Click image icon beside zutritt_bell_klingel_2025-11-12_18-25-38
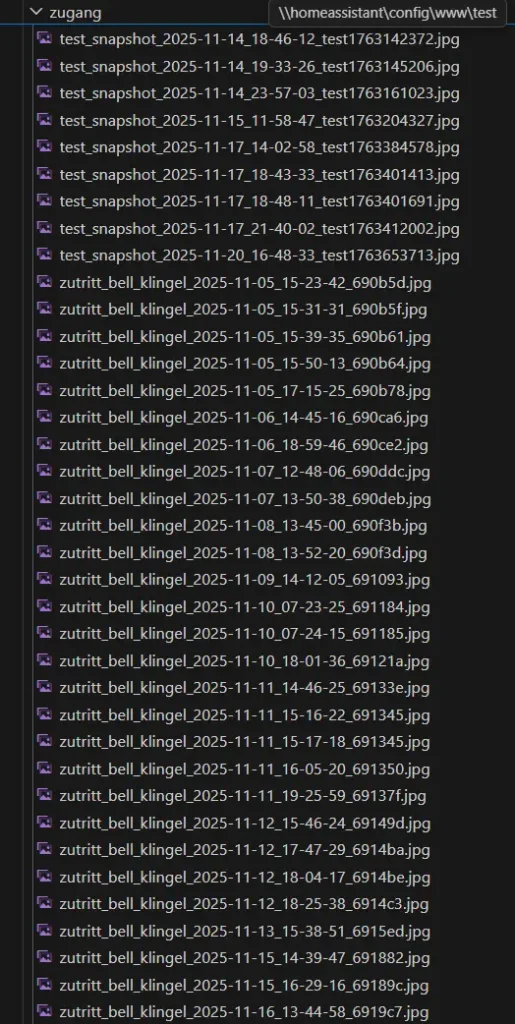 coord(44,903)
